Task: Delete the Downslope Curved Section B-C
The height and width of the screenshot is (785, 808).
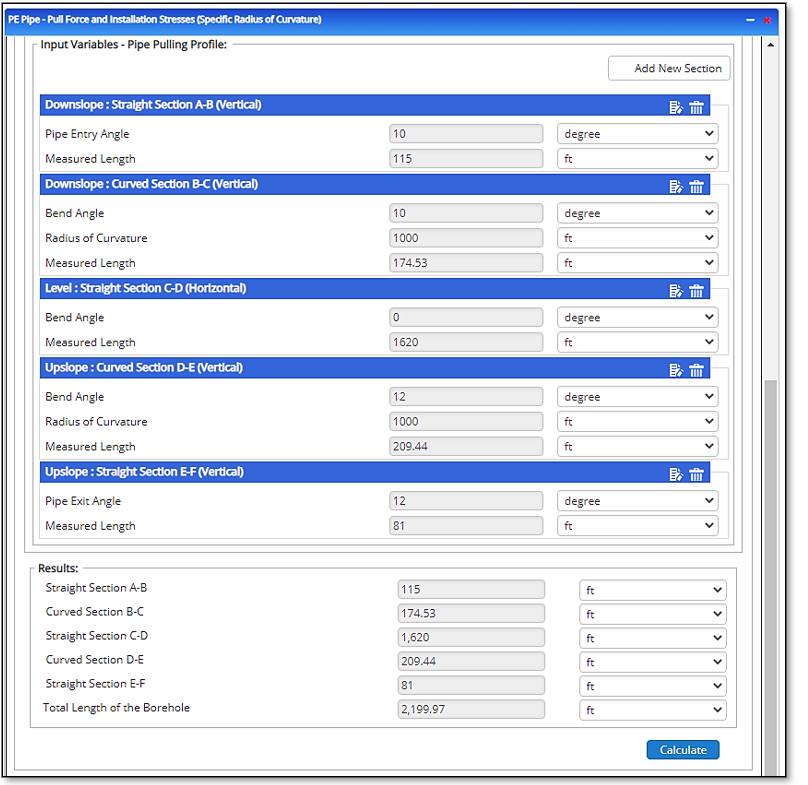Action: 697,187
